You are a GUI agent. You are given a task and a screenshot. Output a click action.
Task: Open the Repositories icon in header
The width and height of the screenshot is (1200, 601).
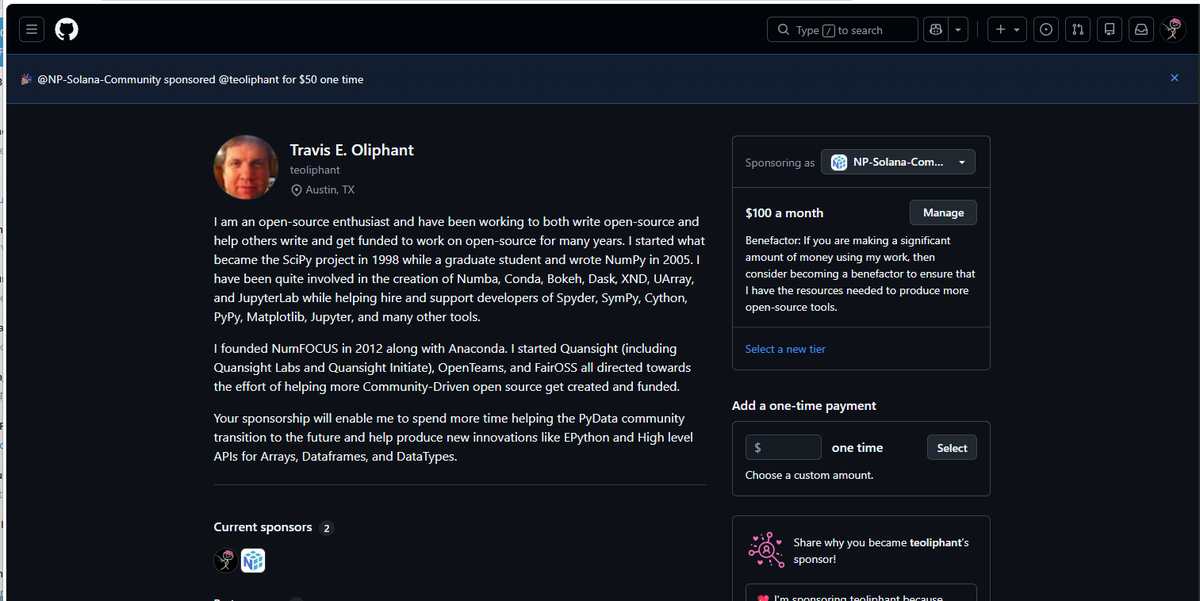1109,30
